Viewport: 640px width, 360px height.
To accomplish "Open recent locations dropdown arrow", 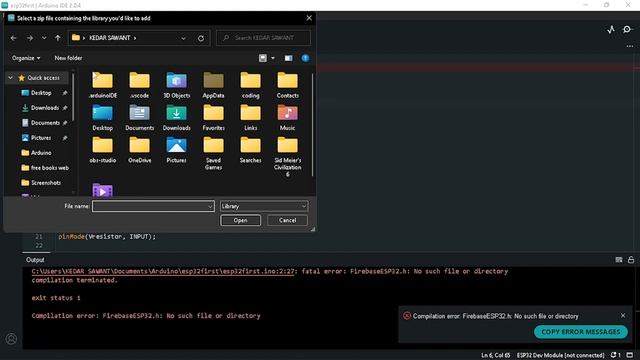I will tap(44, 38).
